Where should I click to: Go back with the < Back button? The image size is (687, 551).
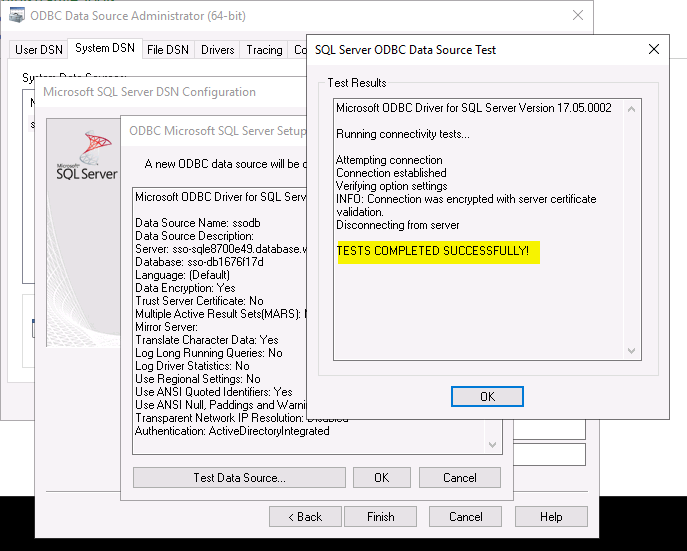(304, 517)
